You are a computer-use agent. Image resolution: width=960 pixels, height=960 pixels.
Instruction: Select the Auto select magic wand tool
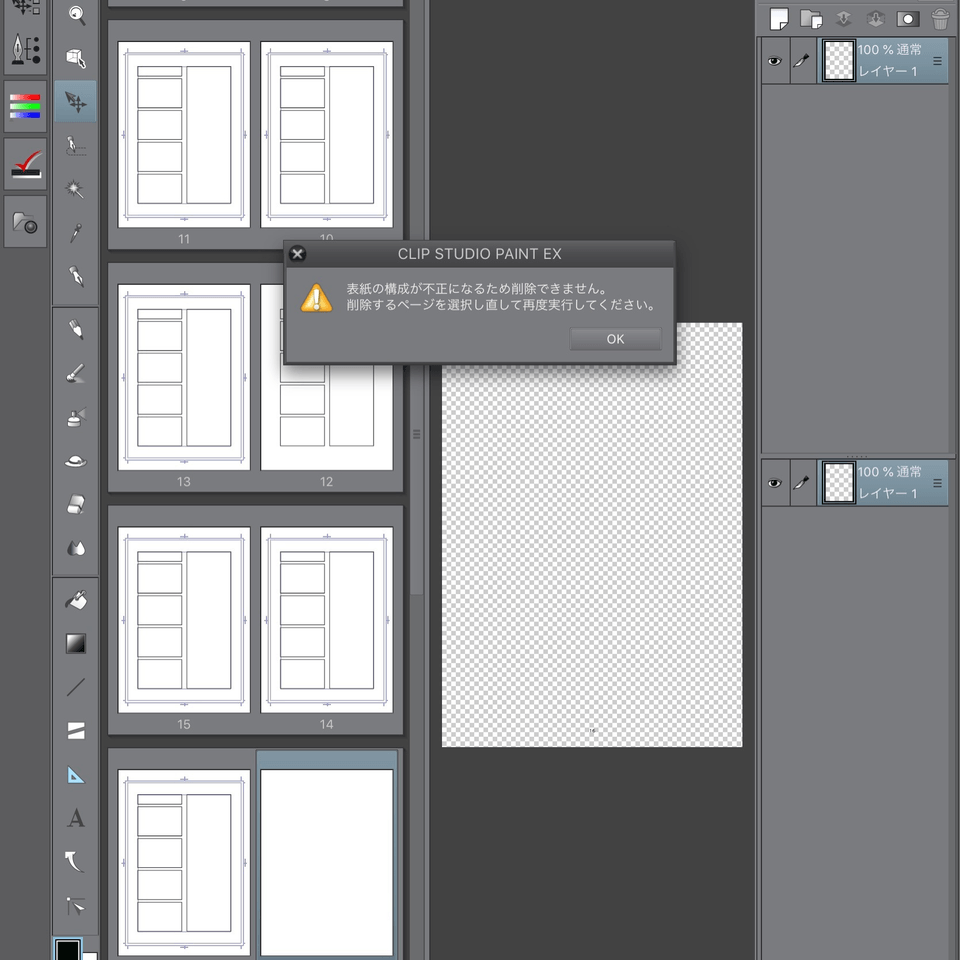point(76,189)
